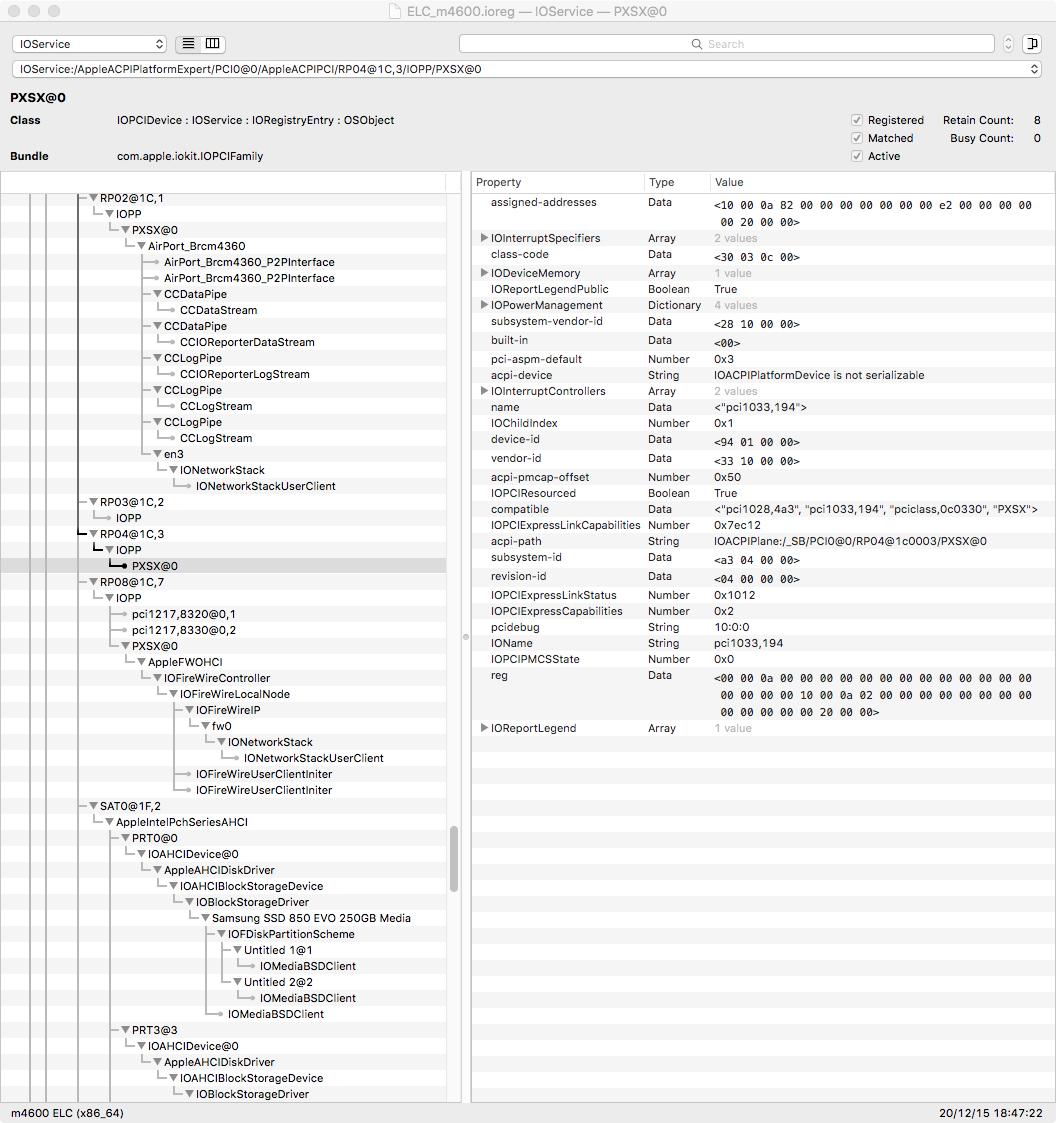The image size is (1056, 1123).
Task: Open the IOService plane dropdown
Action: [89, 44]
